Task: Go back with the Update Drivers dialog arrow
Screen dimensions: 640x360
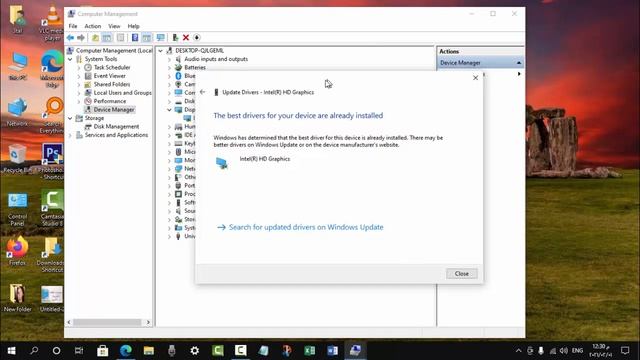Action: (x=203, y=92)
